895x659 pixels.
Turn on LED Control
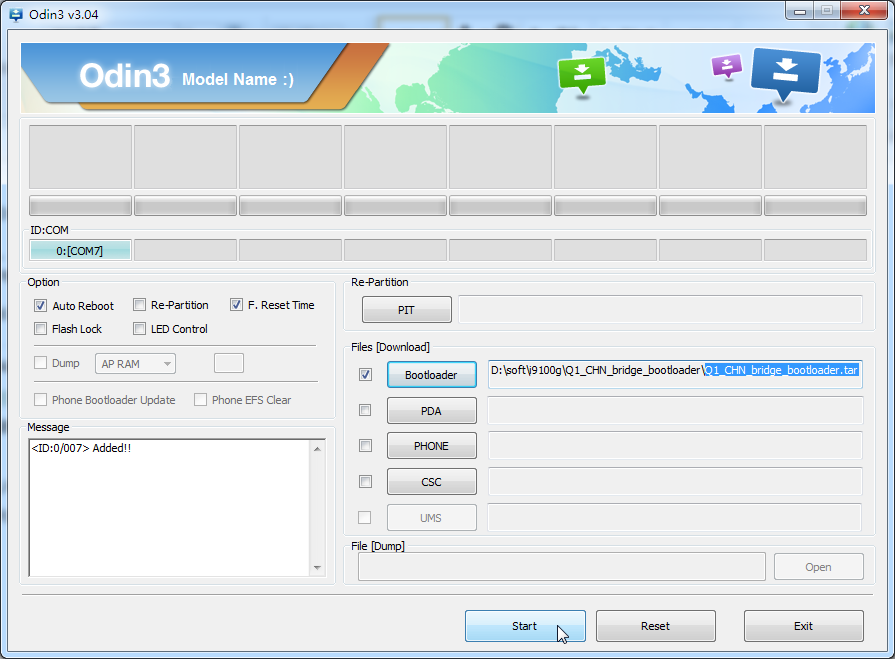click(x=139, y=329)
